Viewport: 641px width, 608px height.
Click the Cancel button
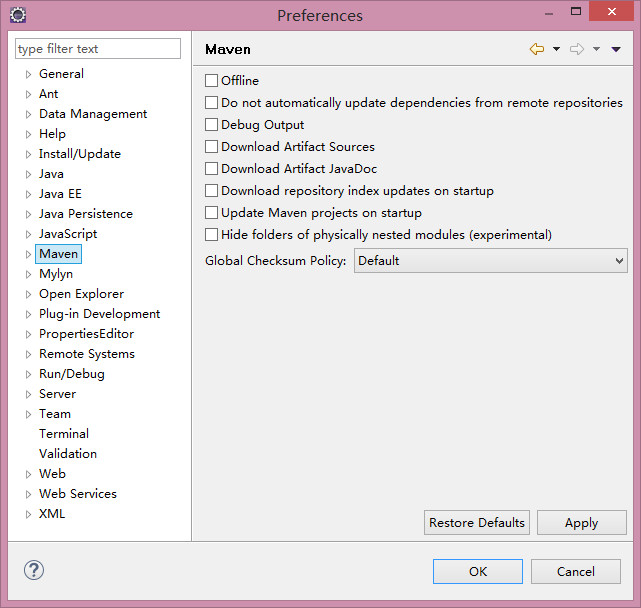(576, 572)
